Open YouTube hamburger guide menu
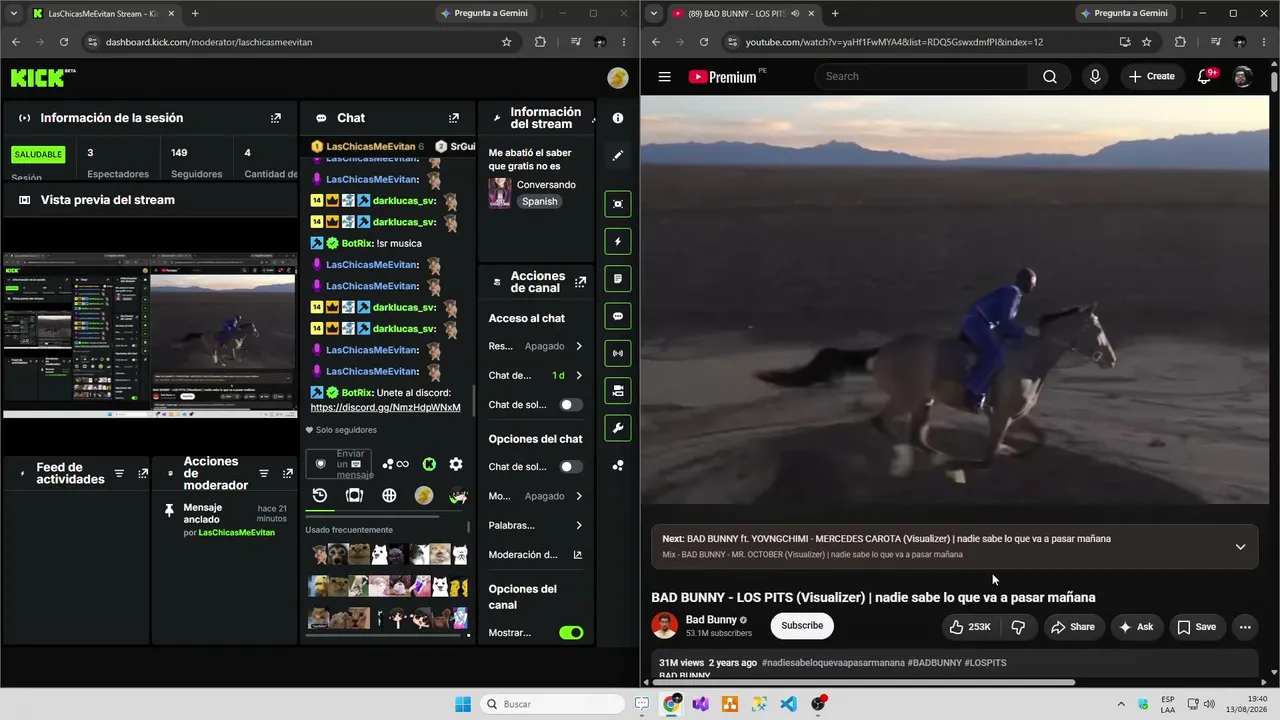Image resolution: width=1280 pixels, height=720 pixels. tap(664, 76)
